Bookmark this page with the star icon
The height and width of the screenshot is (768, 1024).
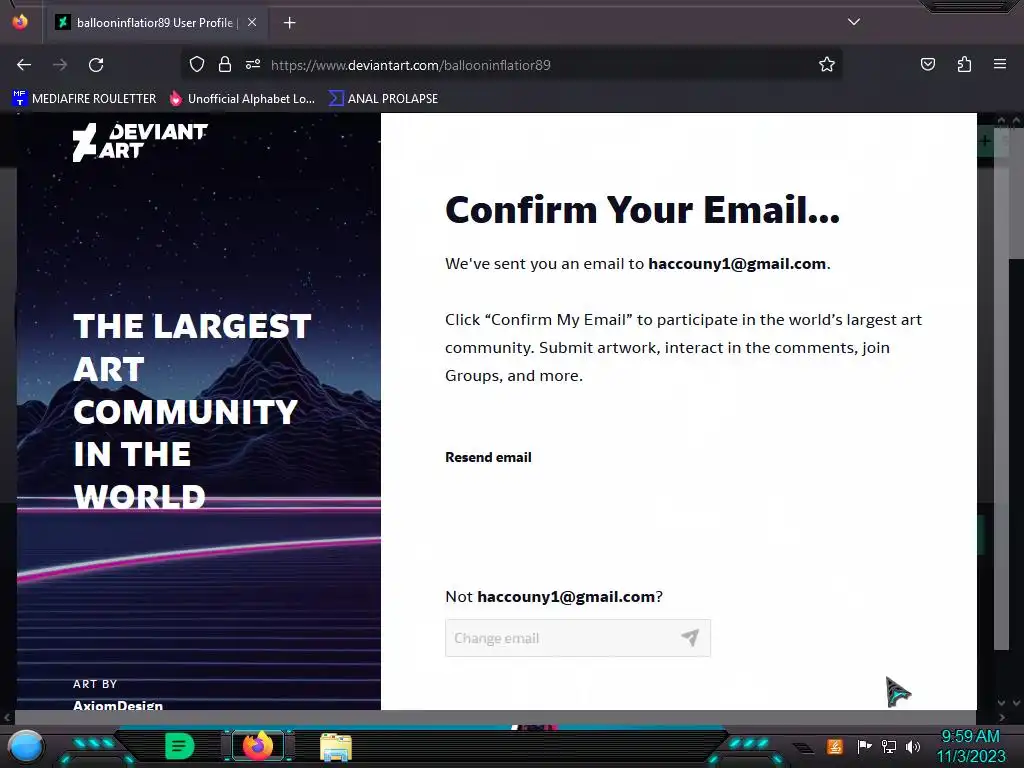[x=827, y=65]
